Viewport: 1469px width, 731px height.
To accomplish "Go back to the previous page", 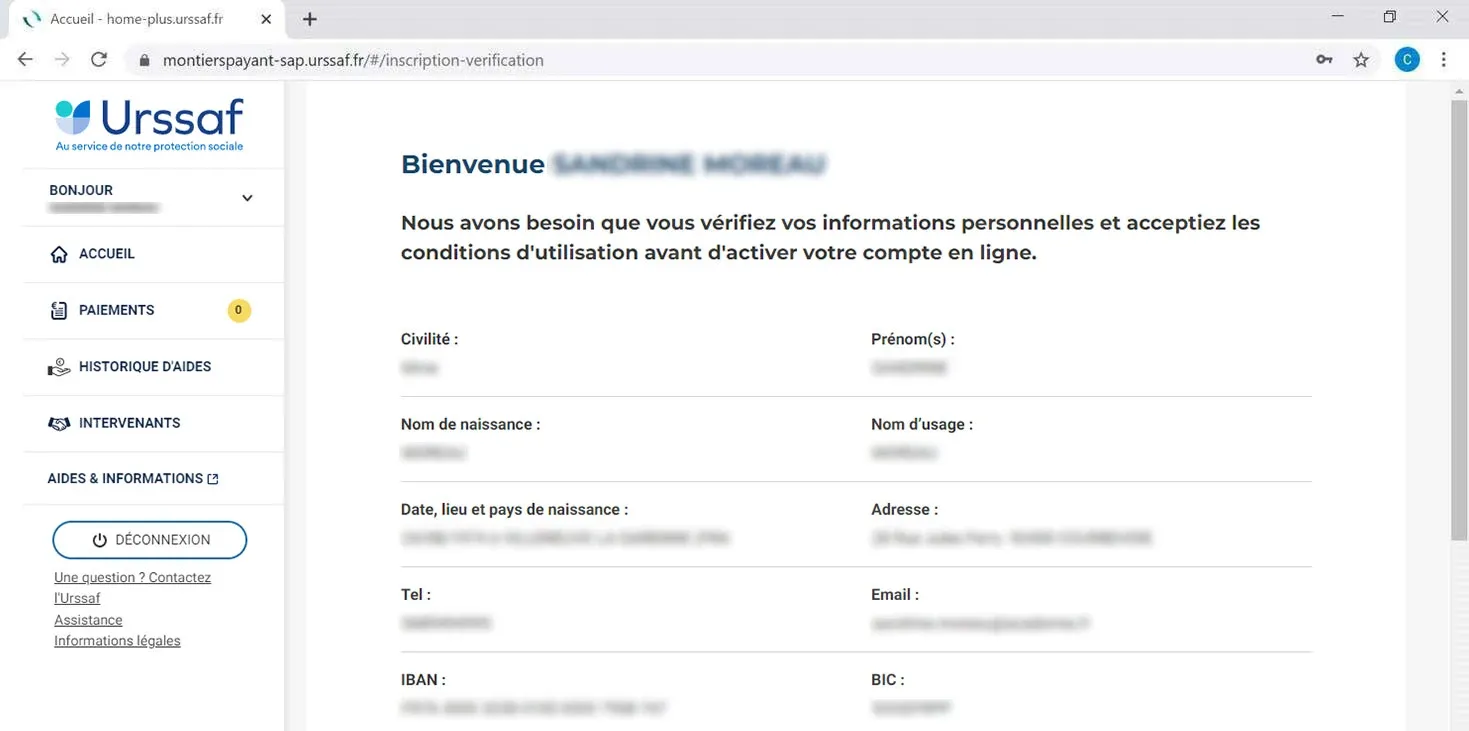I will click(26, 60).
